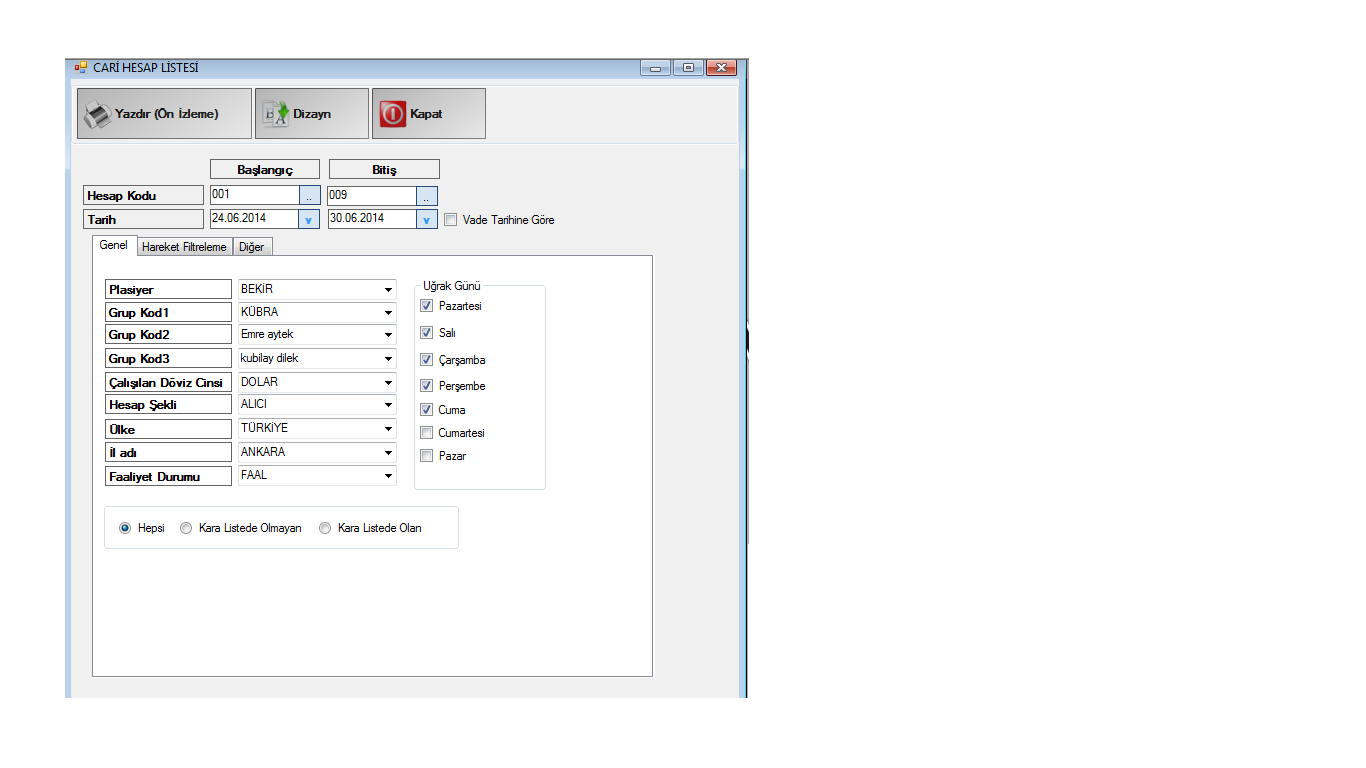The width and height of the screenshot is (1366, 768).
Task: Click the Çalışılan Döviz Cinsi label
Action: pos(168,383)
